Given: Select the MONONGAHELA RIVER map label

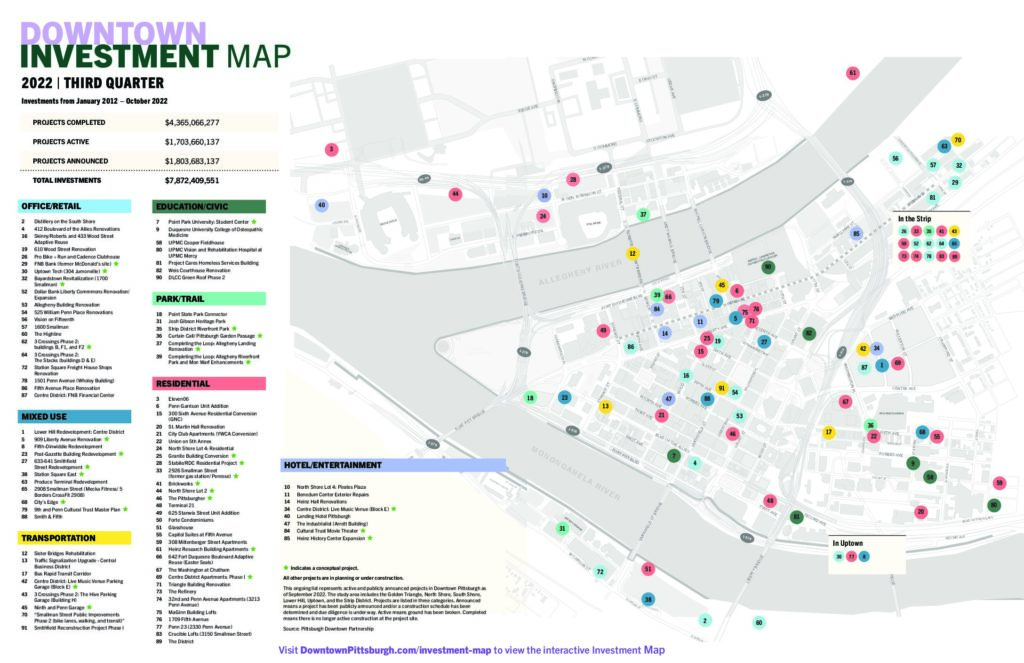Looking at the screenshot, I should click(x=575, y=473).
